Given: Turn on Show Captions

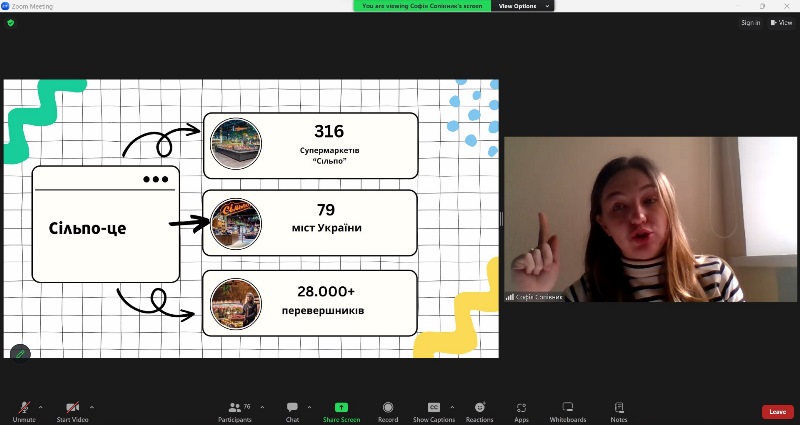Looking at the screenshot, I should click(x=434, y=412).
